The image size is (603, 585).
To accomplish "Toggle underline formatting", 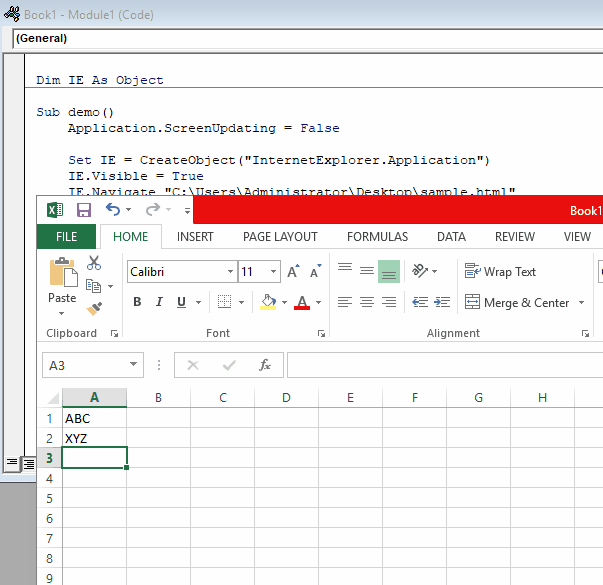I will coord(182,302).
